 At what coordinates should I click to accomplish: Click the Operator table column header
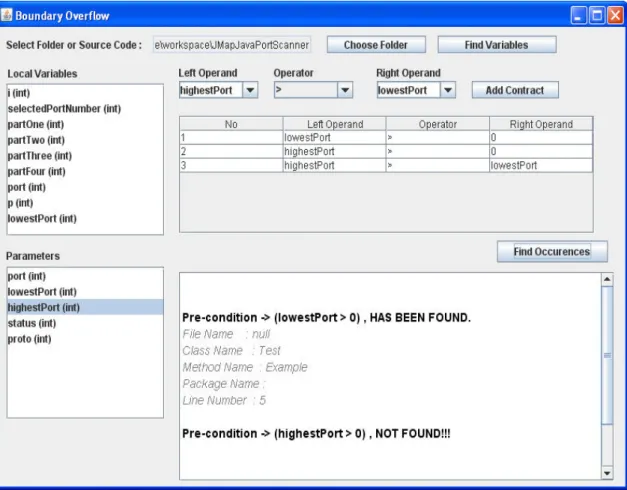coord(438,124)
